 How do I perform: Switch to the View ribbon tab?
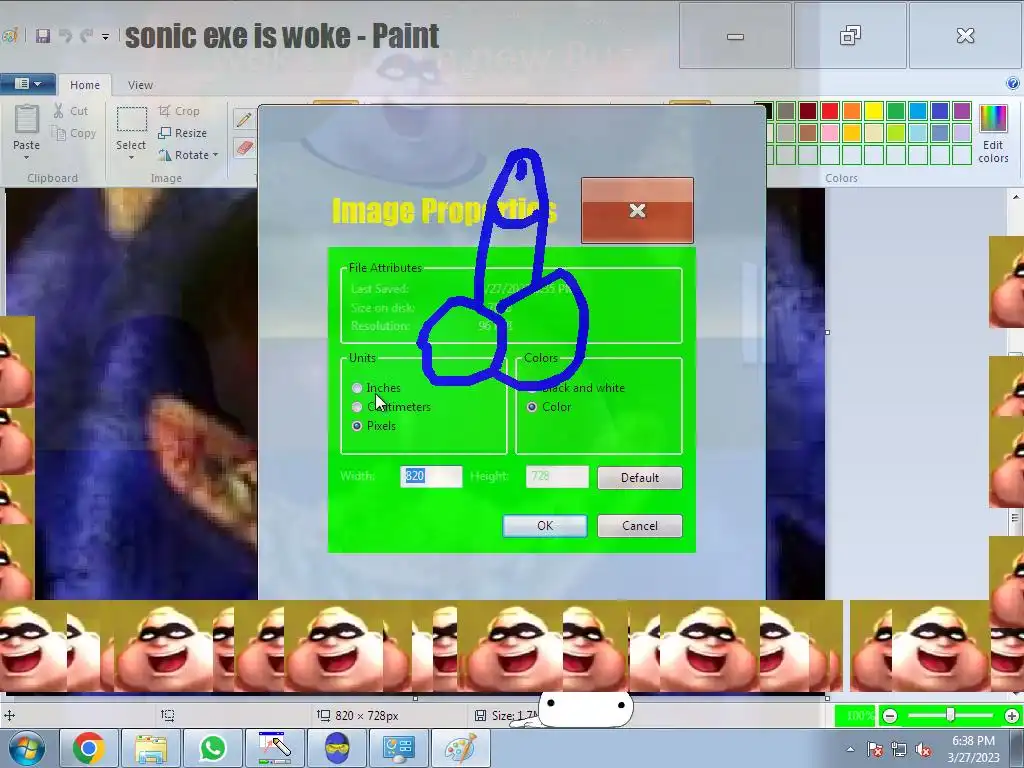pyautogui.click(x=140, y=85)
